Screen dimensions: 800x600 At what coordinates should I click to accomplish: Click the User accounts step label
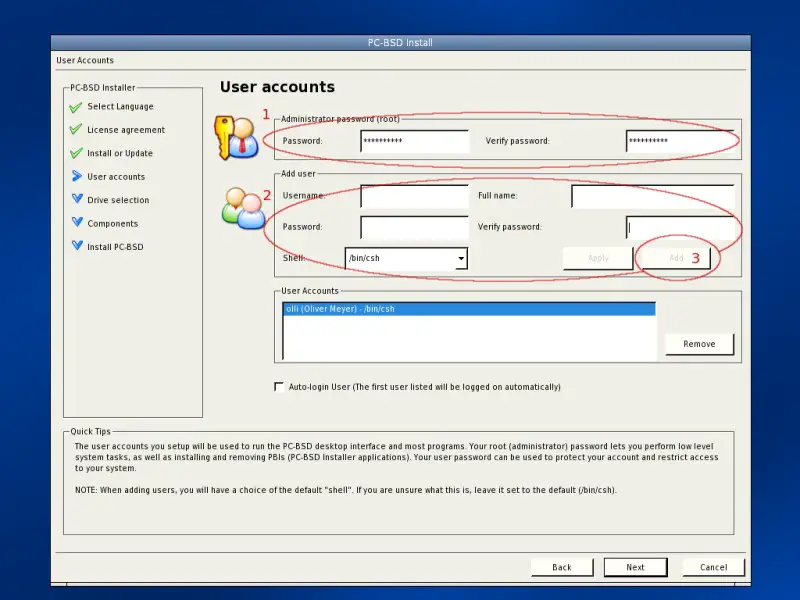[x=116, y=177]
